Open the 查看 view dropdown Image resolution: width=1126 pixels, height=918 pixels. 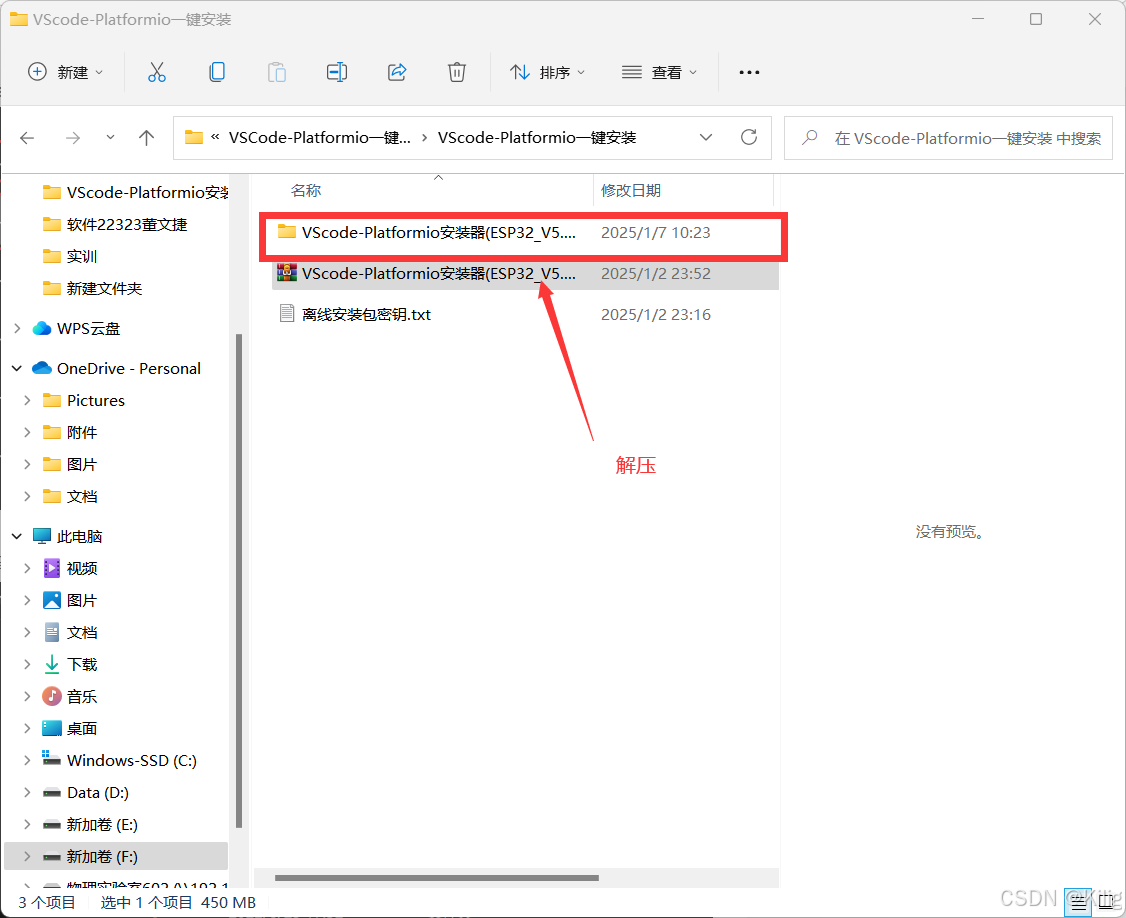tap(659, 73)
